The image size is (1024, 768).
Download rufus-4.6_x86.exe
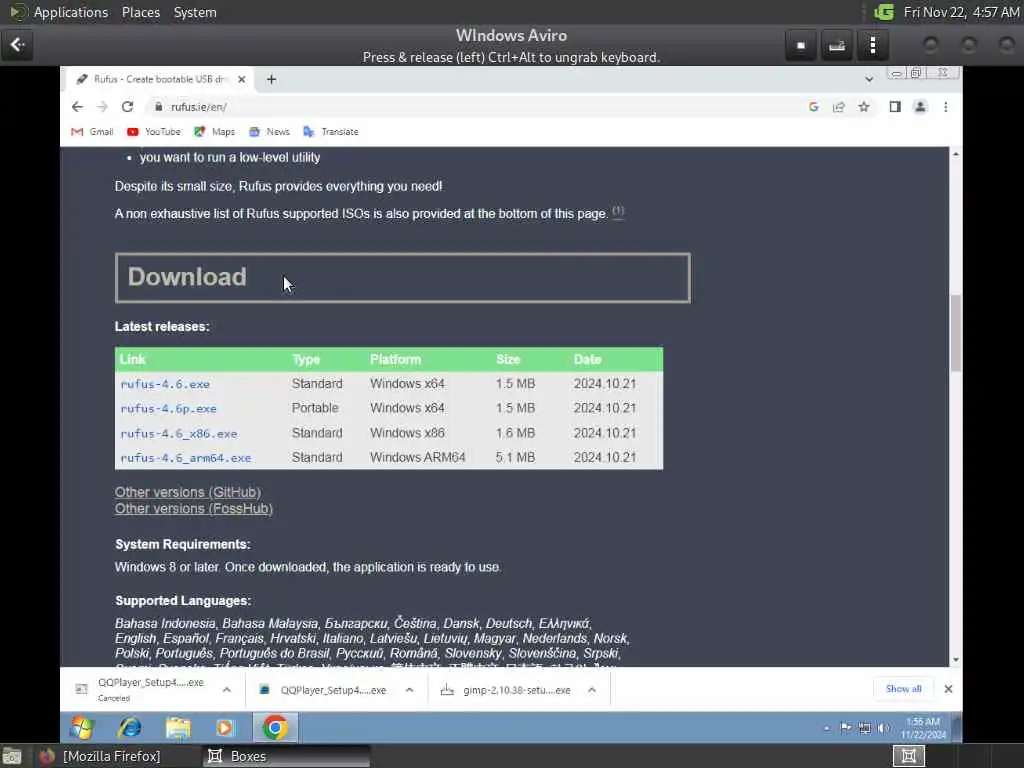click(x=179, y=434)
